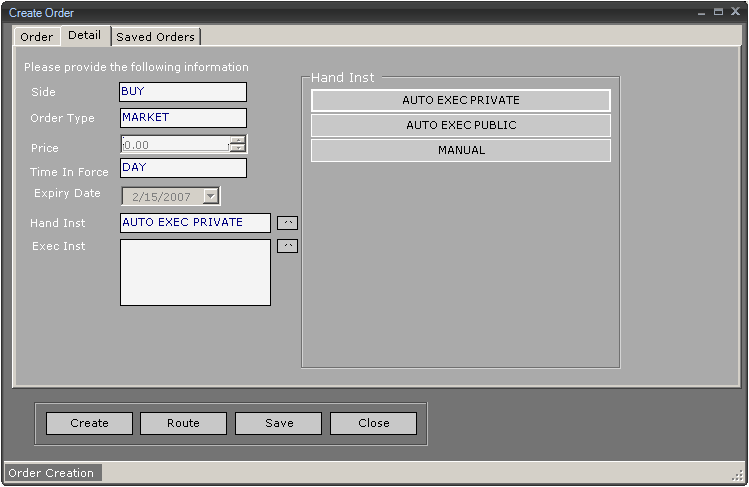Switch to the Order tab
Screen dimensions: 749x487
coord(37,37)
